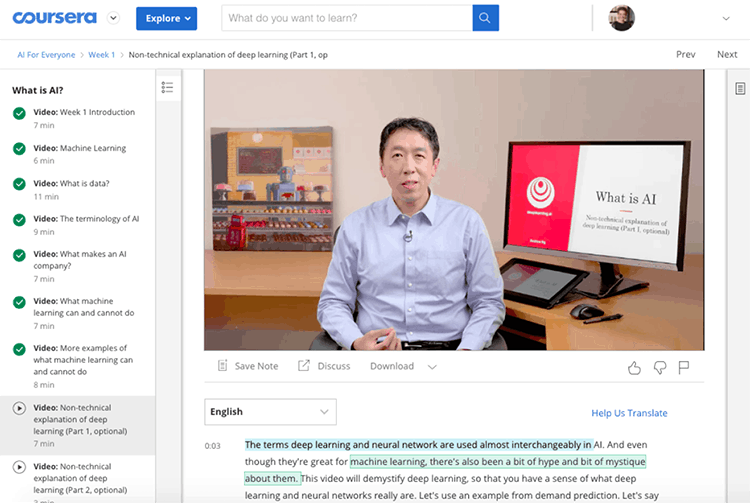Click completed checkmark for Week 1 Introduction

click(19, 113)
